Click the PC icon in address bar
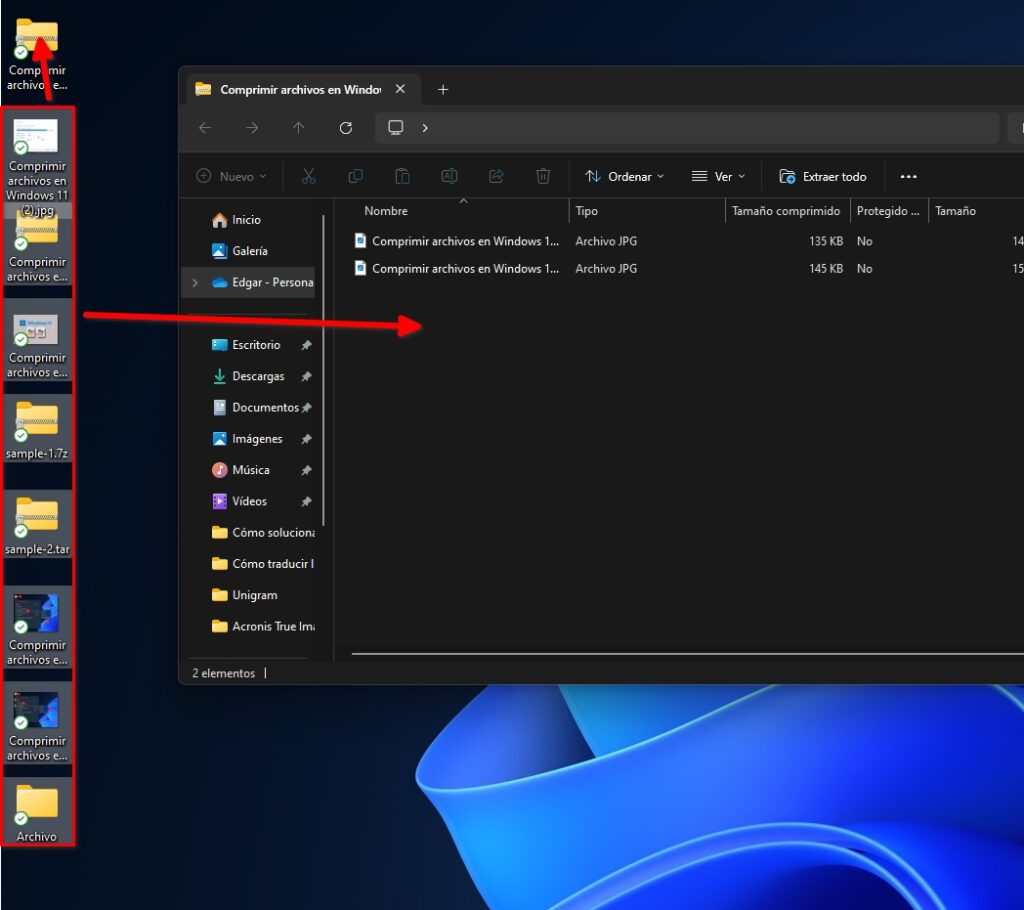 [396, 127]
